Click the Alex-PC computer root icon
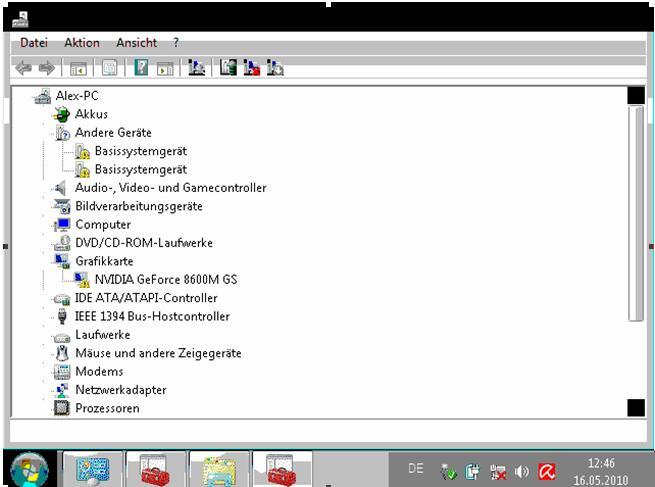Screen dimensions: 655x487 tap(42, 96)
